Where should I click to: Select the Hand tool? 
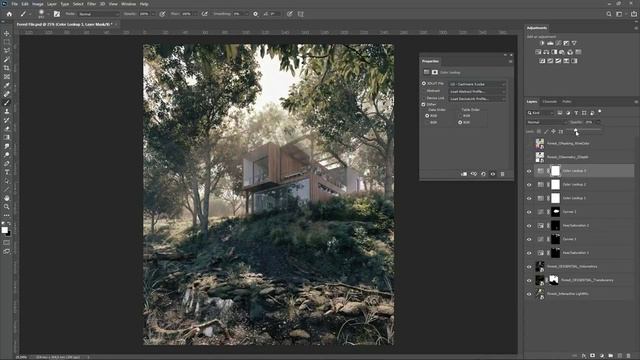[x=7, y=198]
